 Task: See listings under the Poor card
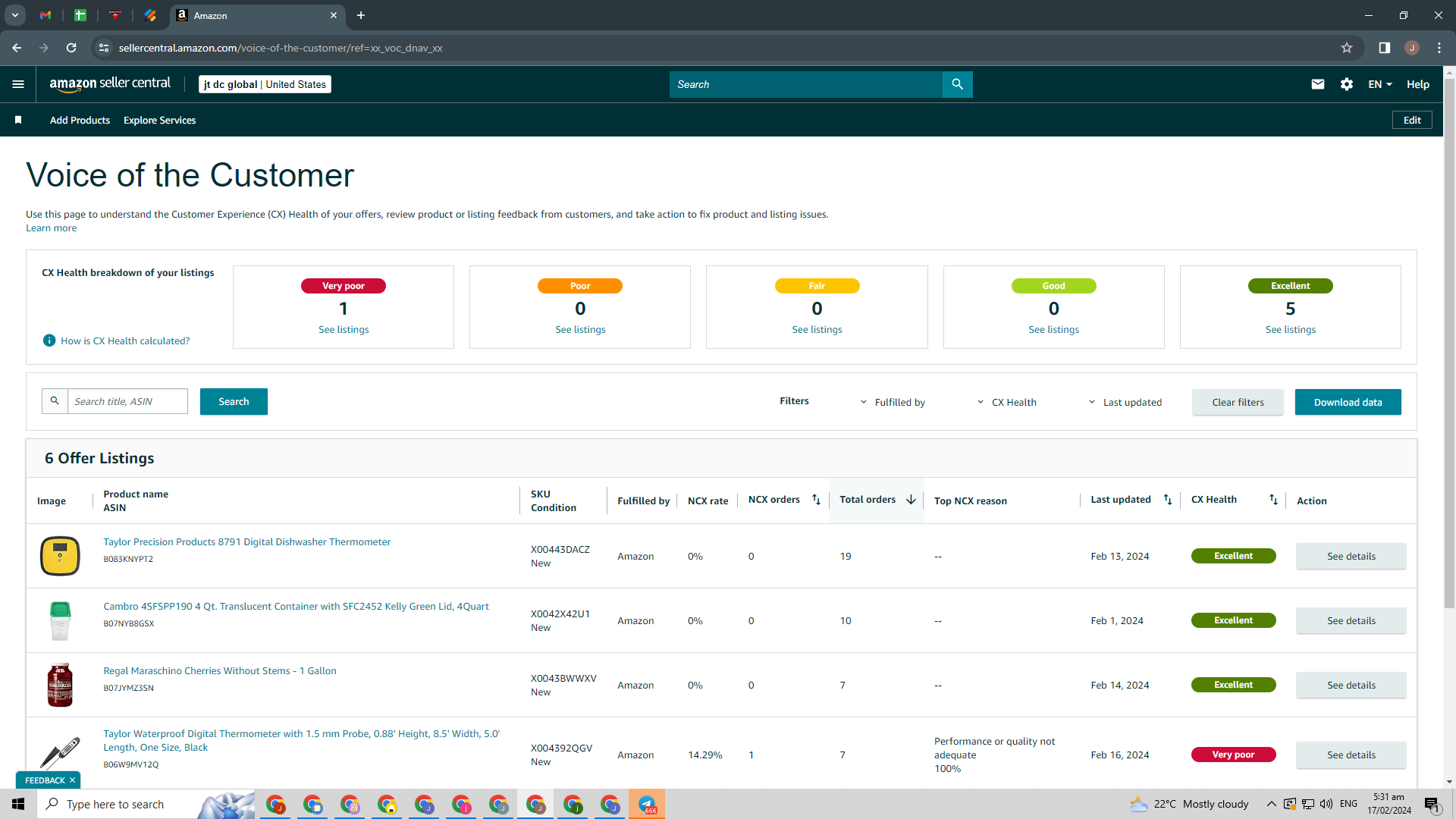click(580, 330)
